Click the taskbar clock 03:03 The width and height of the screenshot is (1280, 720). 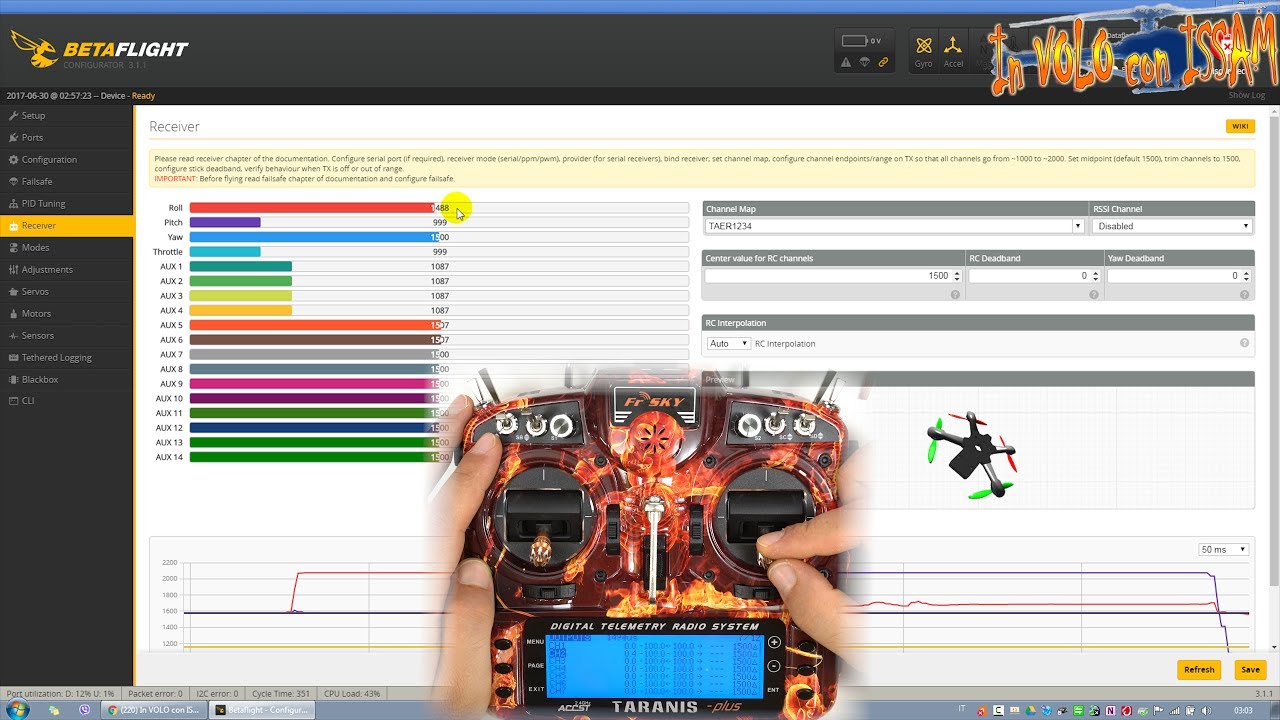[1243, 710]
